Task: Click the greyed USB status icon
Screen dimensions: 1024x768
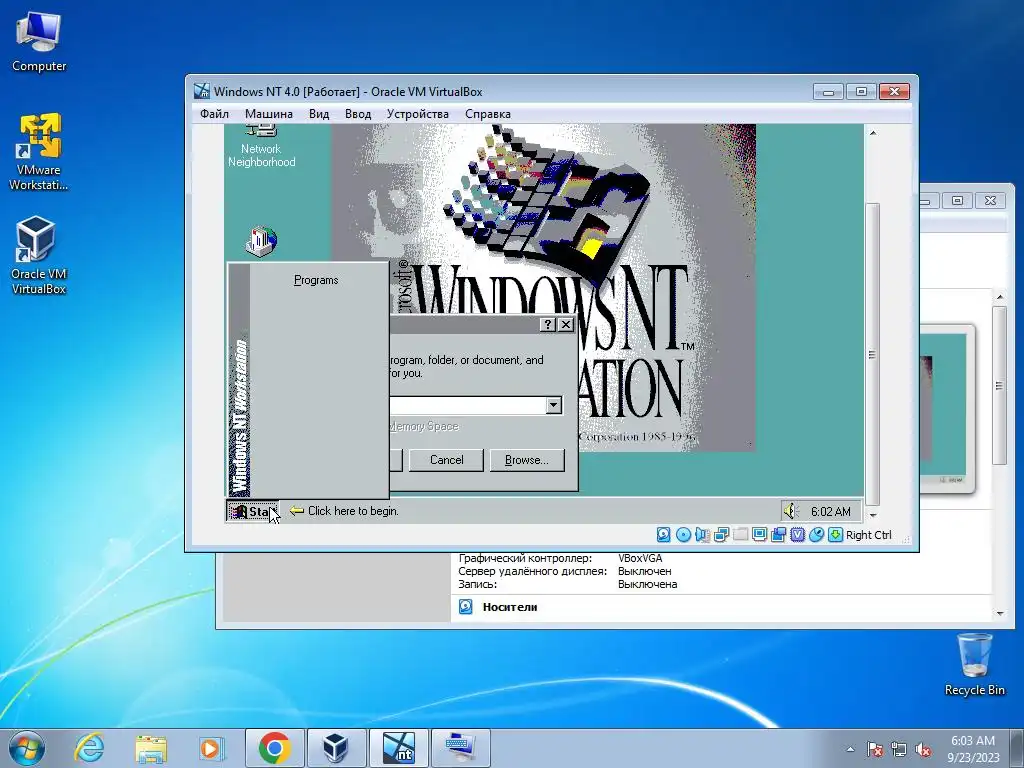Action: pos(740,535)
